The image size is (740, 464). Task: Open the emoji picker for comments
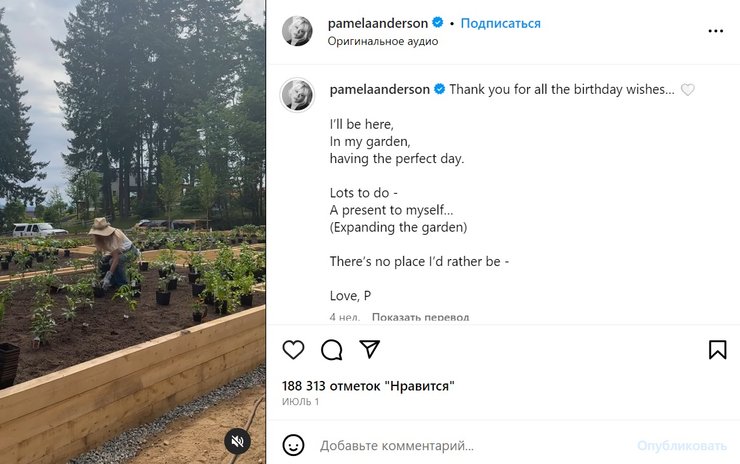[293, 445]
